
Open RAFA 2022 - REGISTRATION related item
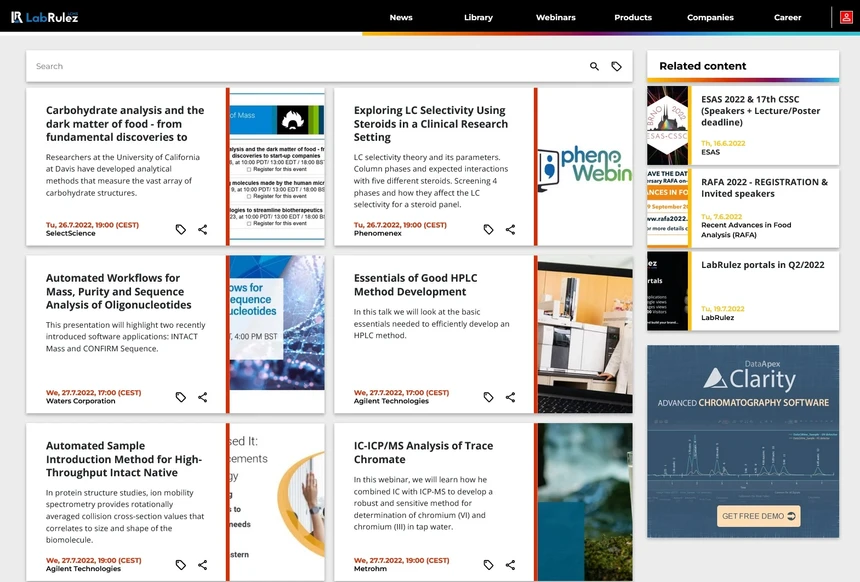click(x=764, y=188)
